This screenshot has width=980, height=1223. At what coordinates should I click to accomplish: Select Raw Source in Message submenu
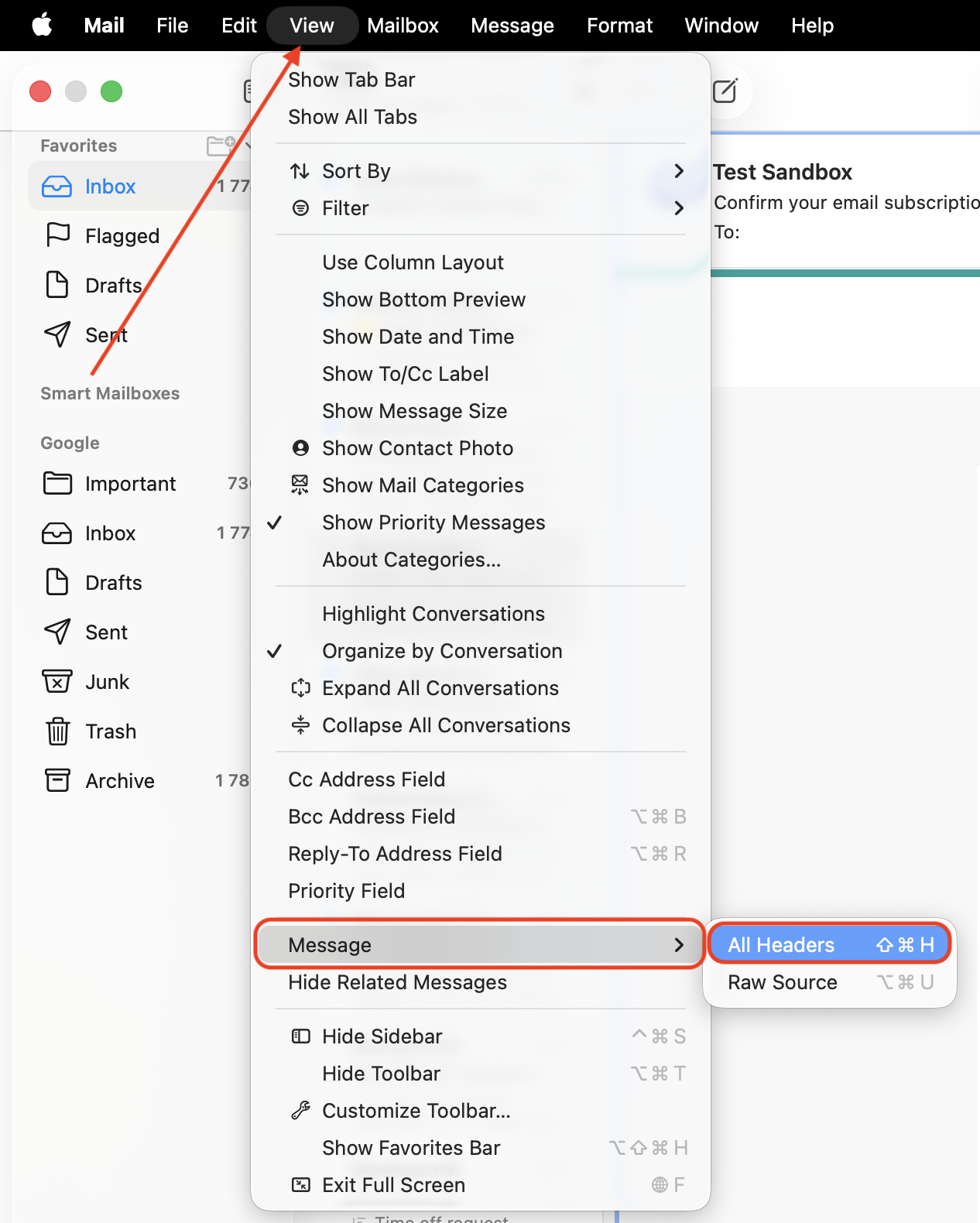point(830,982)
